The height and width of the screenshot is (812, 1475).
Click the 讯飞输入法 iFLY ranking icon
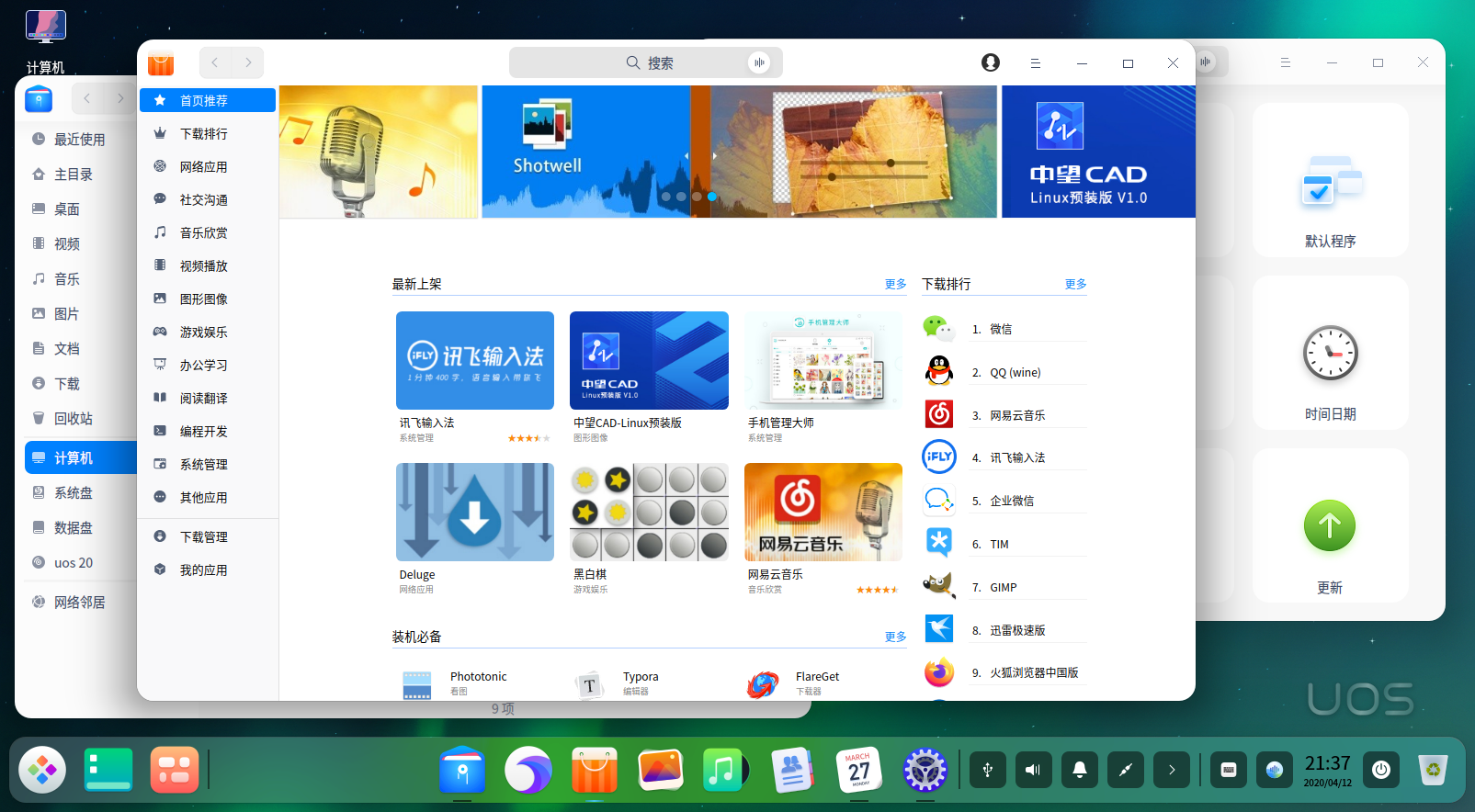[938, 457]
